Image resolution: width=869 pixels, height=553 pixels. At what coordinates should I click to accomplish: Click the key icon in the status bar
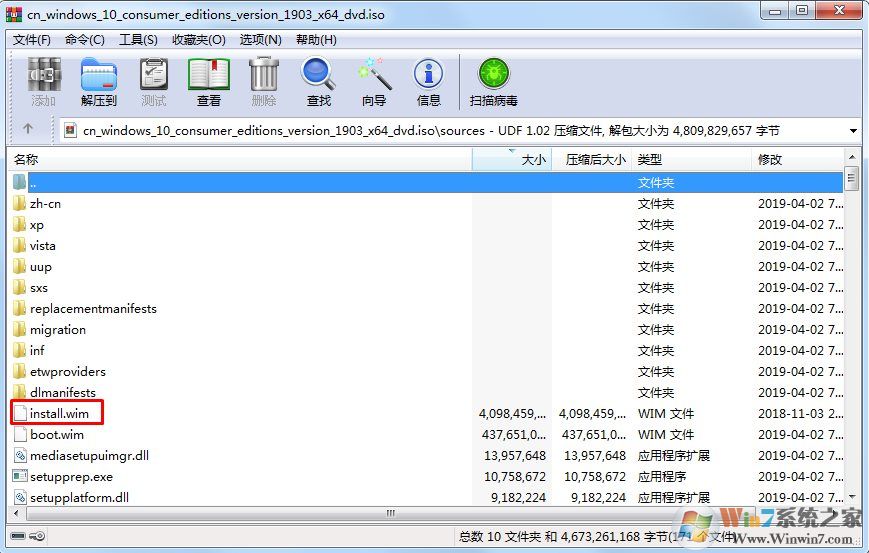pyautogui.click(x=38, y=536)
